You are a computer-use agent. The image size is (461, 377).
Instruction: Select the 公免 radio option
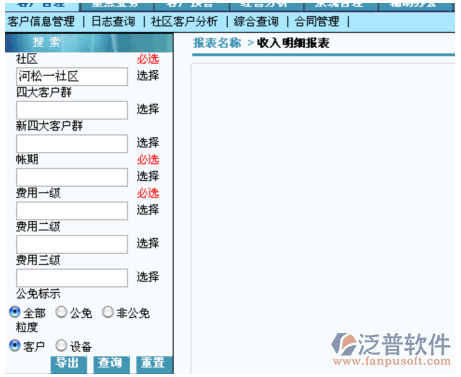61,312
